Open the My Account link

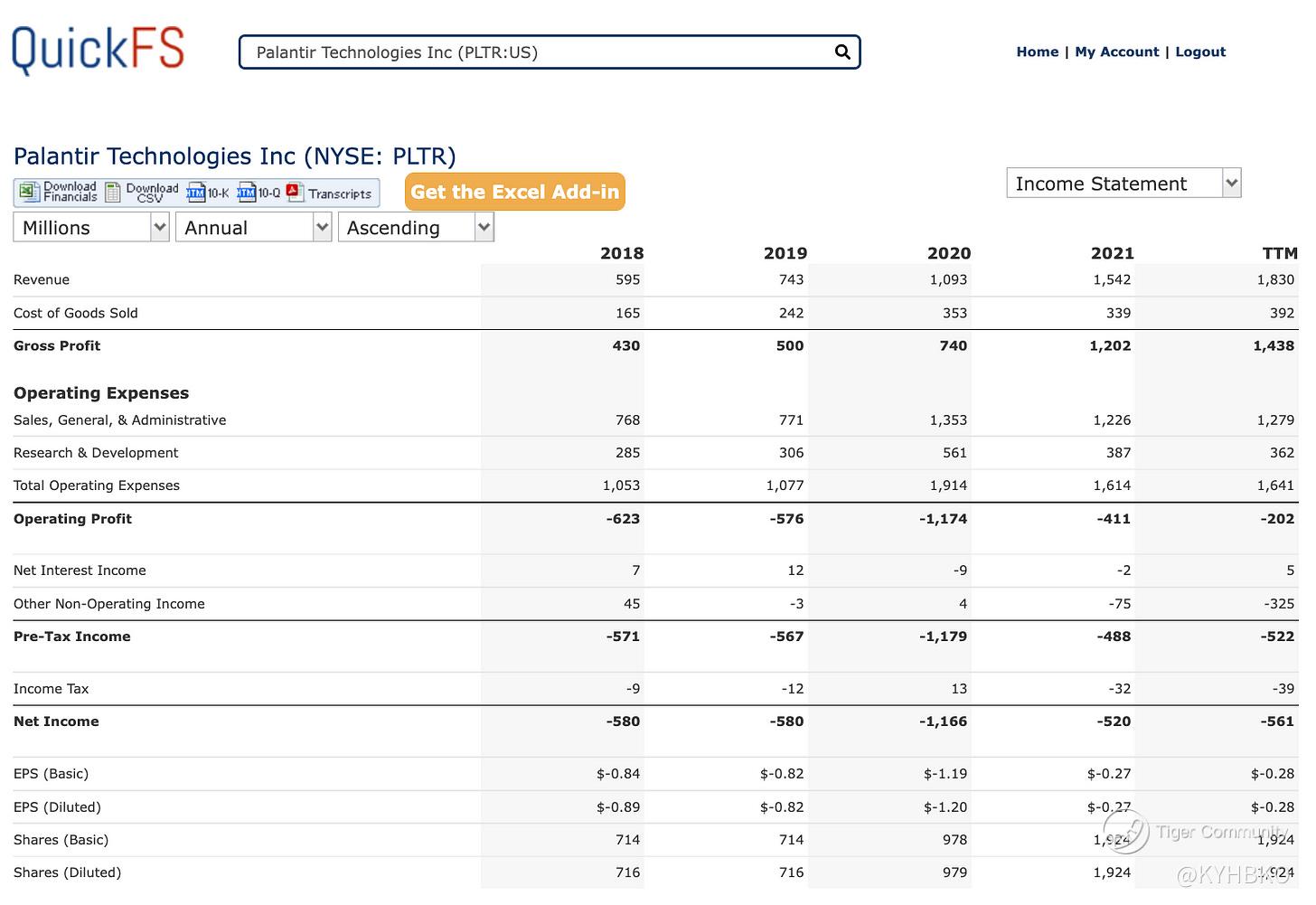(x=1116, y=52)
